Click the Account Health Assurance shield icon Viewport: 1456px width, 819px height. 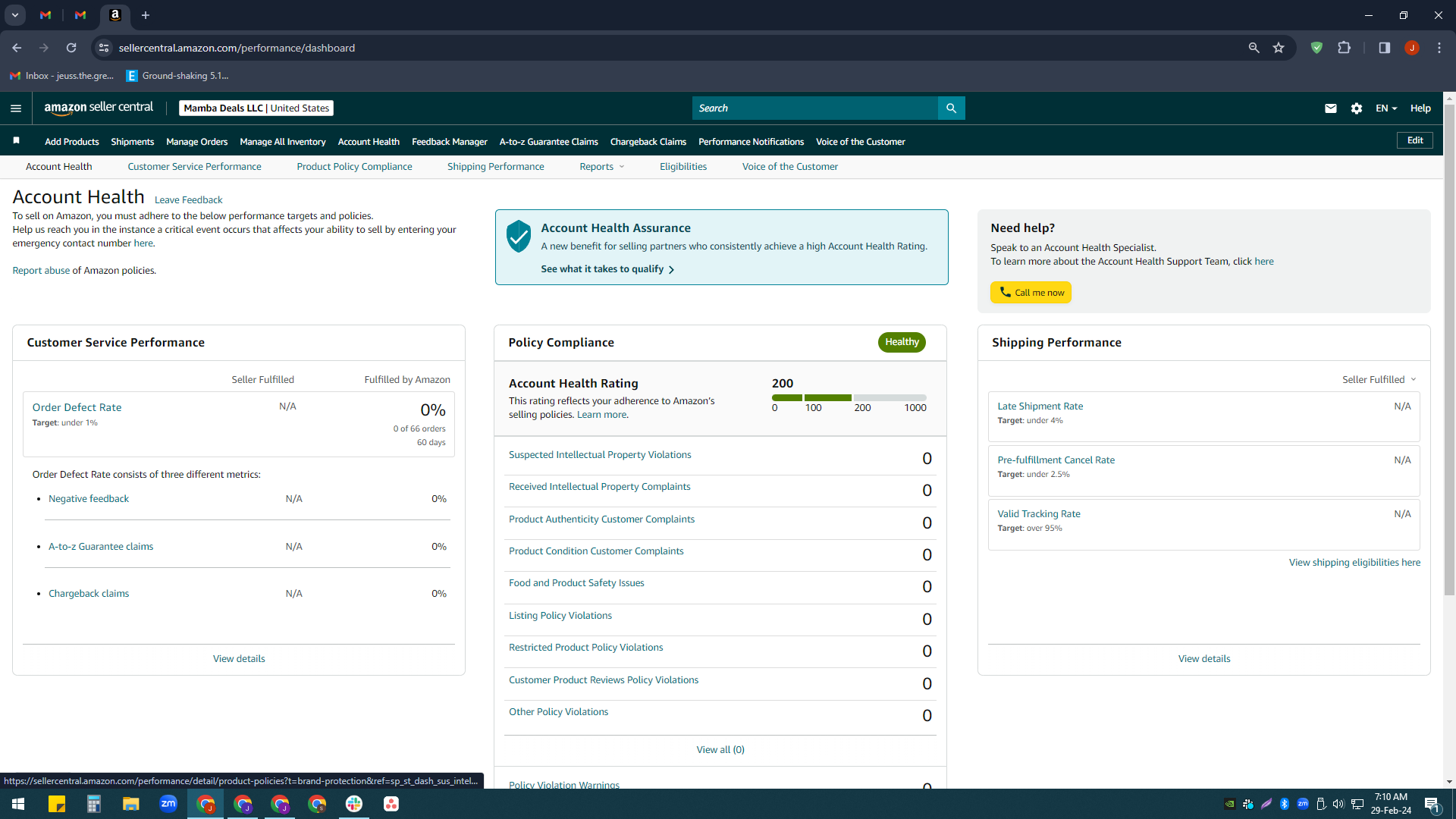point(519,237)
